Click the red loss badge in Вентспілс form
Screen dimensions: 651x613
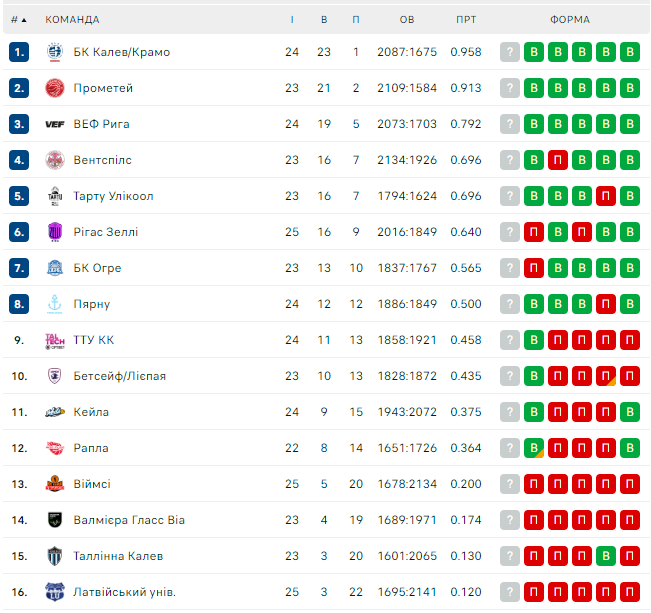pos(558,160)
